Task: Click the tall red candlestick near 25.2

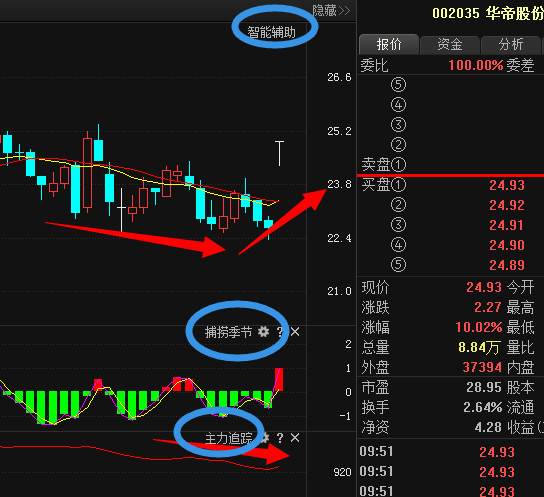Action: 87,172
